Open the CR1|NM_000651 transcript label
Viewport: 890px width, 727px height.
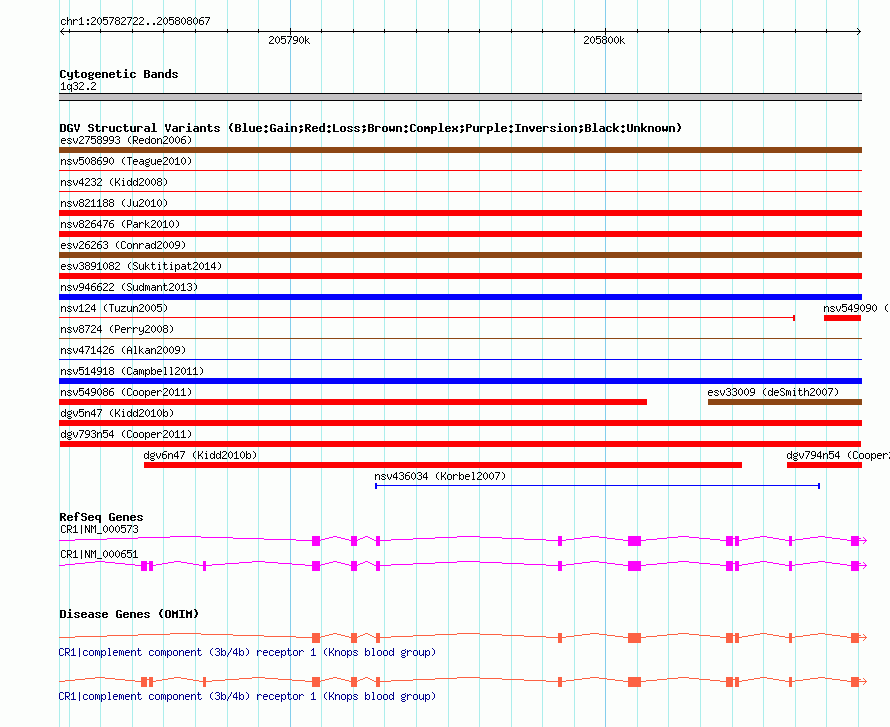[x=99, y=553]
